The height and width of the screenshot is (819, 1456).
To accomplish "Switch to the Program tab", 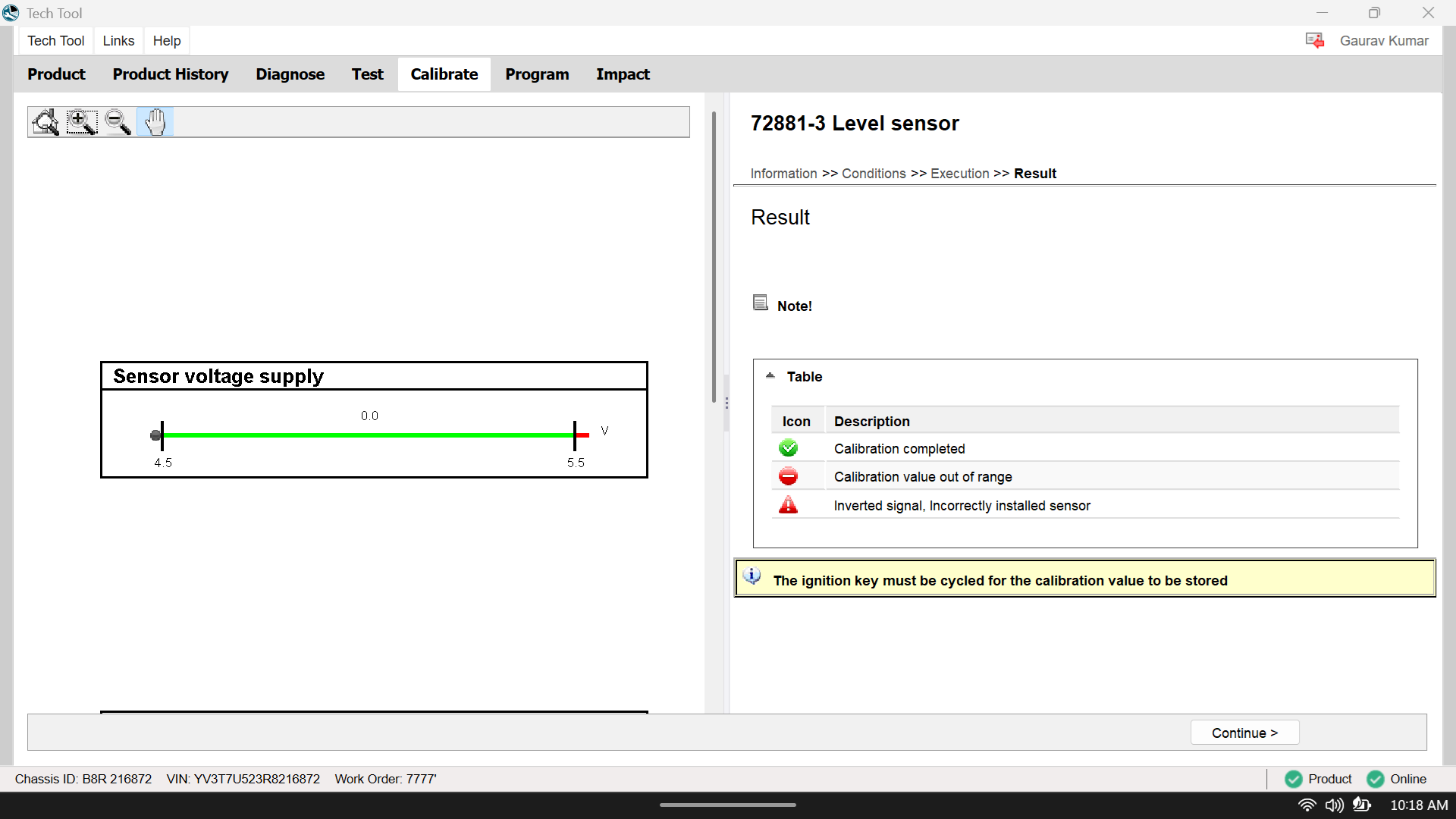I will tap(537, 74).
